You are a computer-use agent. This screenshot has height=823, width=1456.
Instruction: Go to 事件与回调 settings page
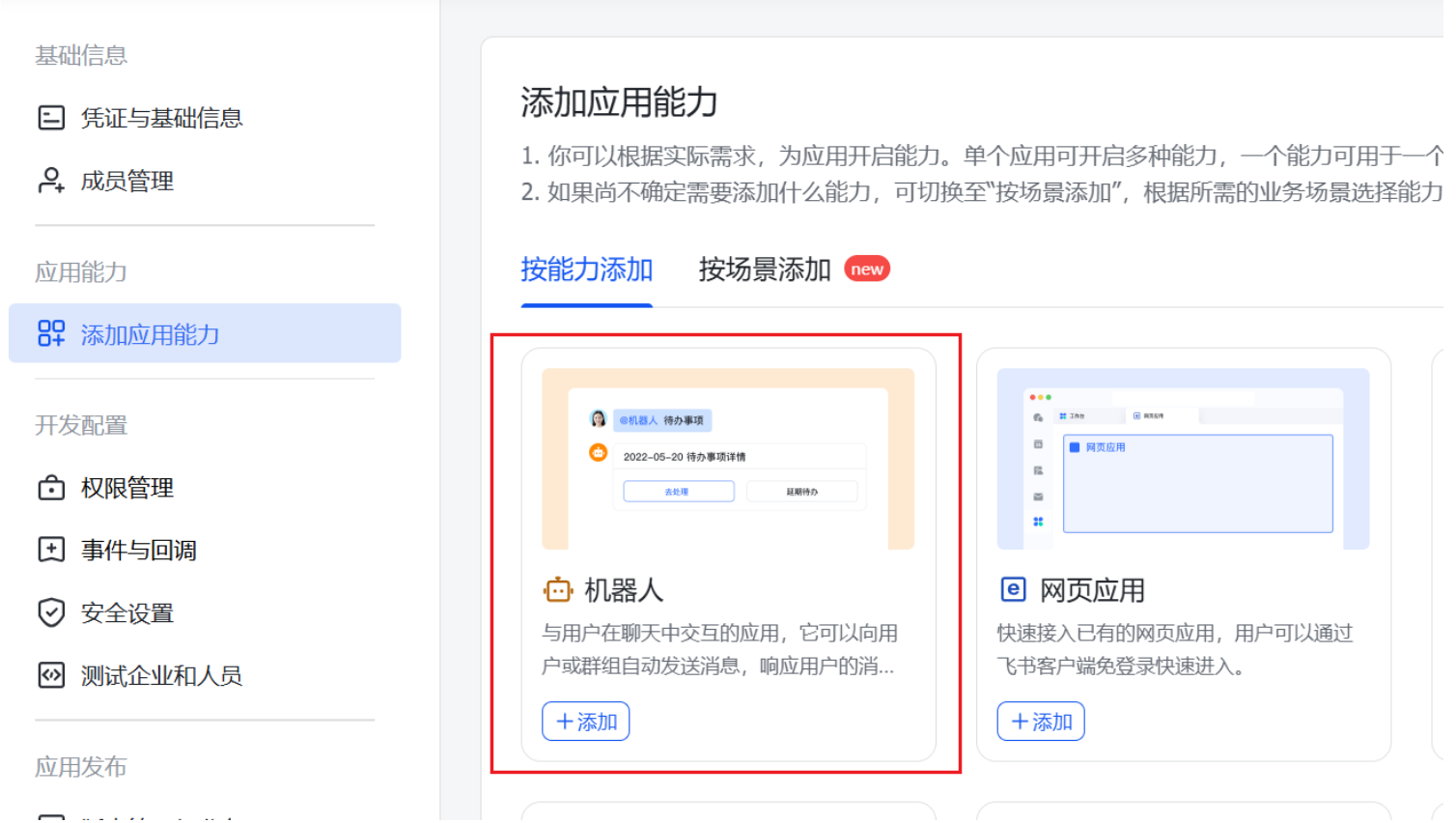(x=139, y=550)
